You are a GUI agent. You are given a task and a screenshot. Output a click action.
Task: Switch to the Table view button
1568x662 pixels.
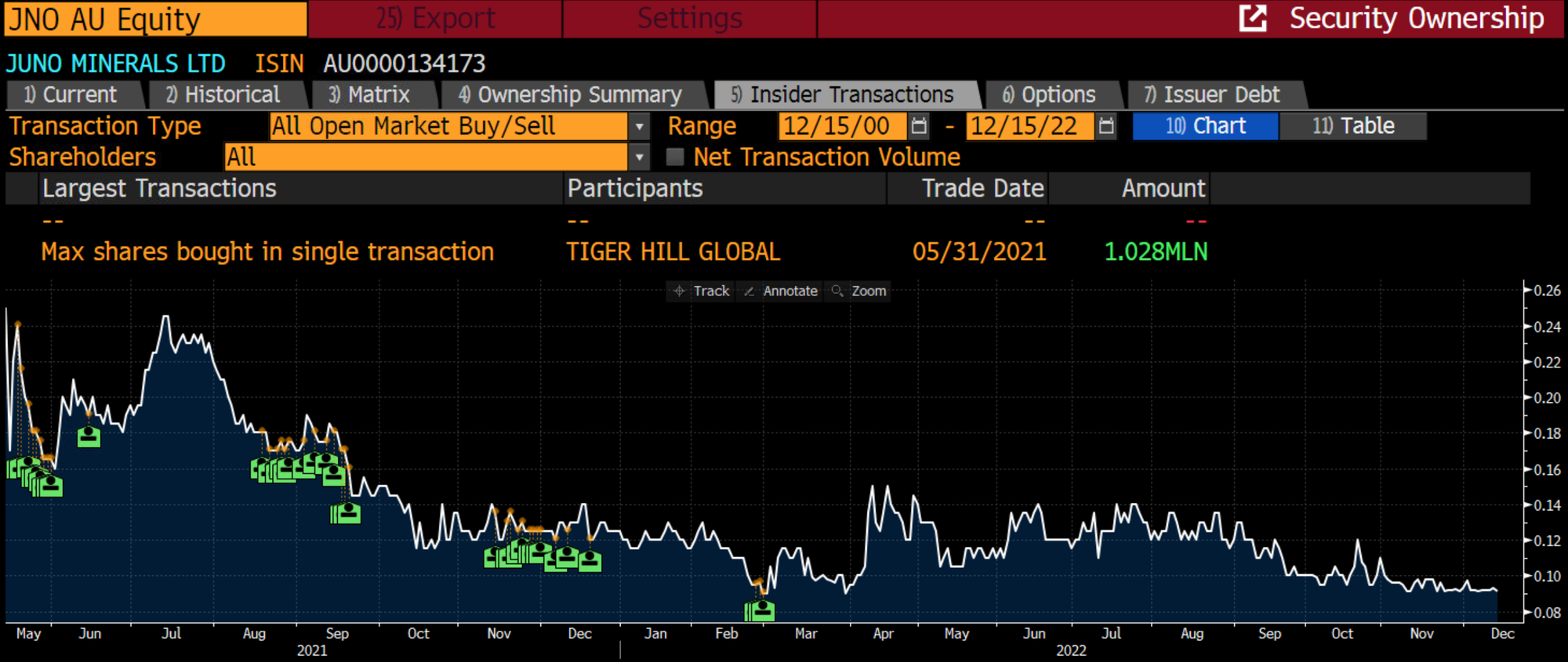point(1353,126)
